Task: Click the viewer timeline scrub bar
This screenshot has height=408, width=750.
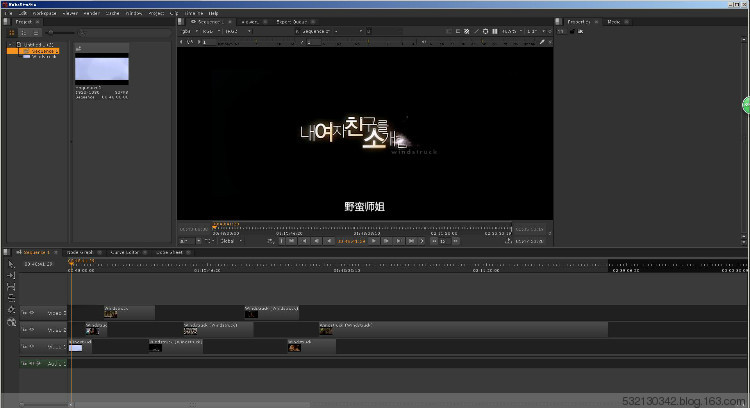Action: click(362, 228)
